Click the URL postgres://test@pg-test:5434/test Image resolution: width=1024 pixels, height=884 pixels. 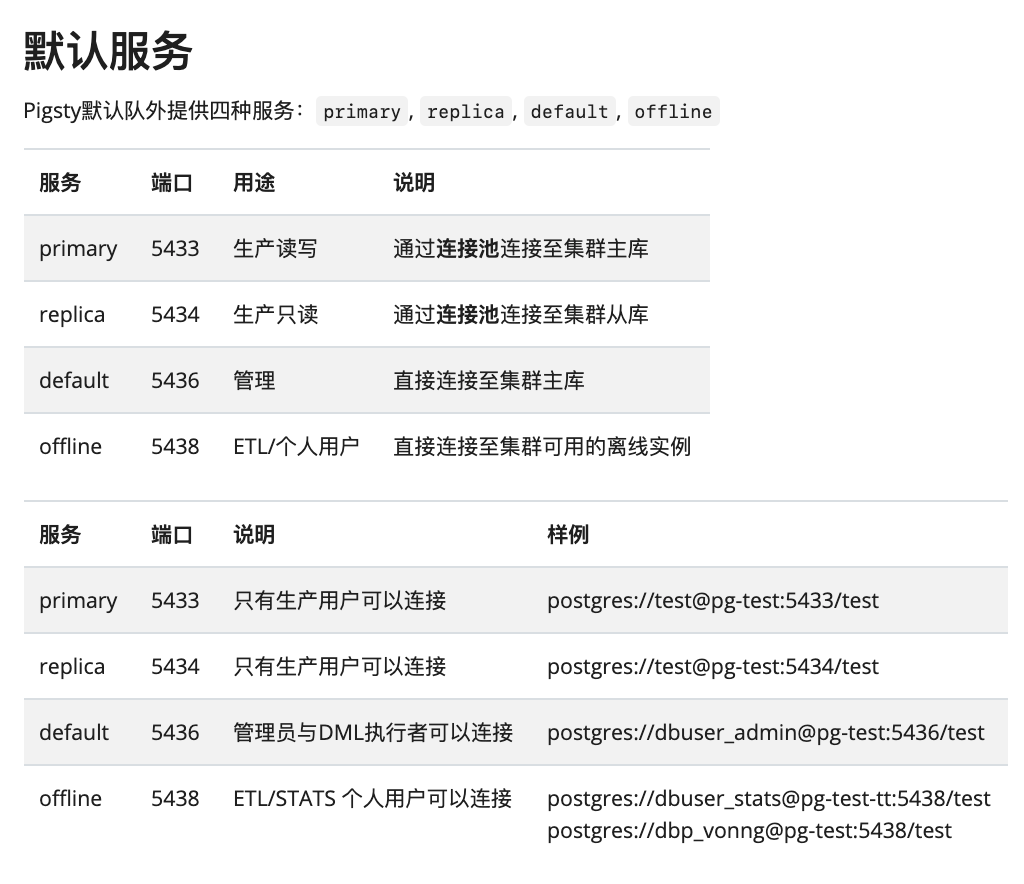(x=713, y=666)
